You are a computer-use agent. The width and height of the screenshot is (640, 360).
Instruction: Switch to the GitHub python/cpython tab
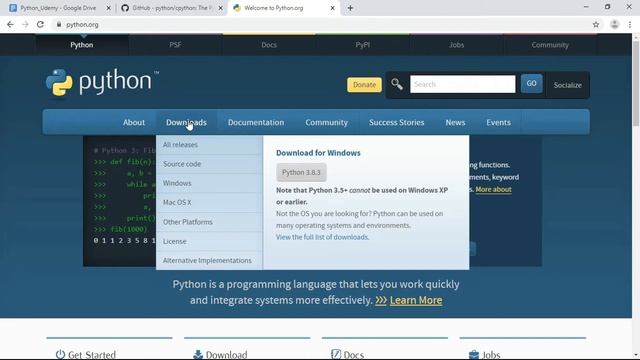(171, 8)
